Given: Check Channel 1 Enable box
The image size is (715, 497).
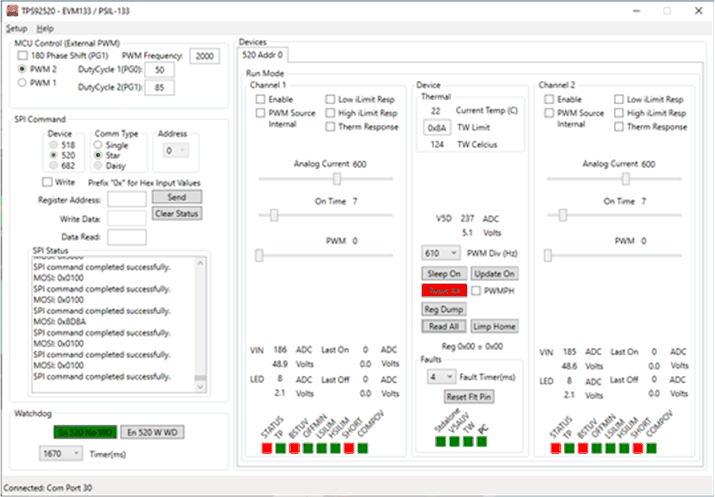Looking at the screenshot, I should (x=260, y=99).
